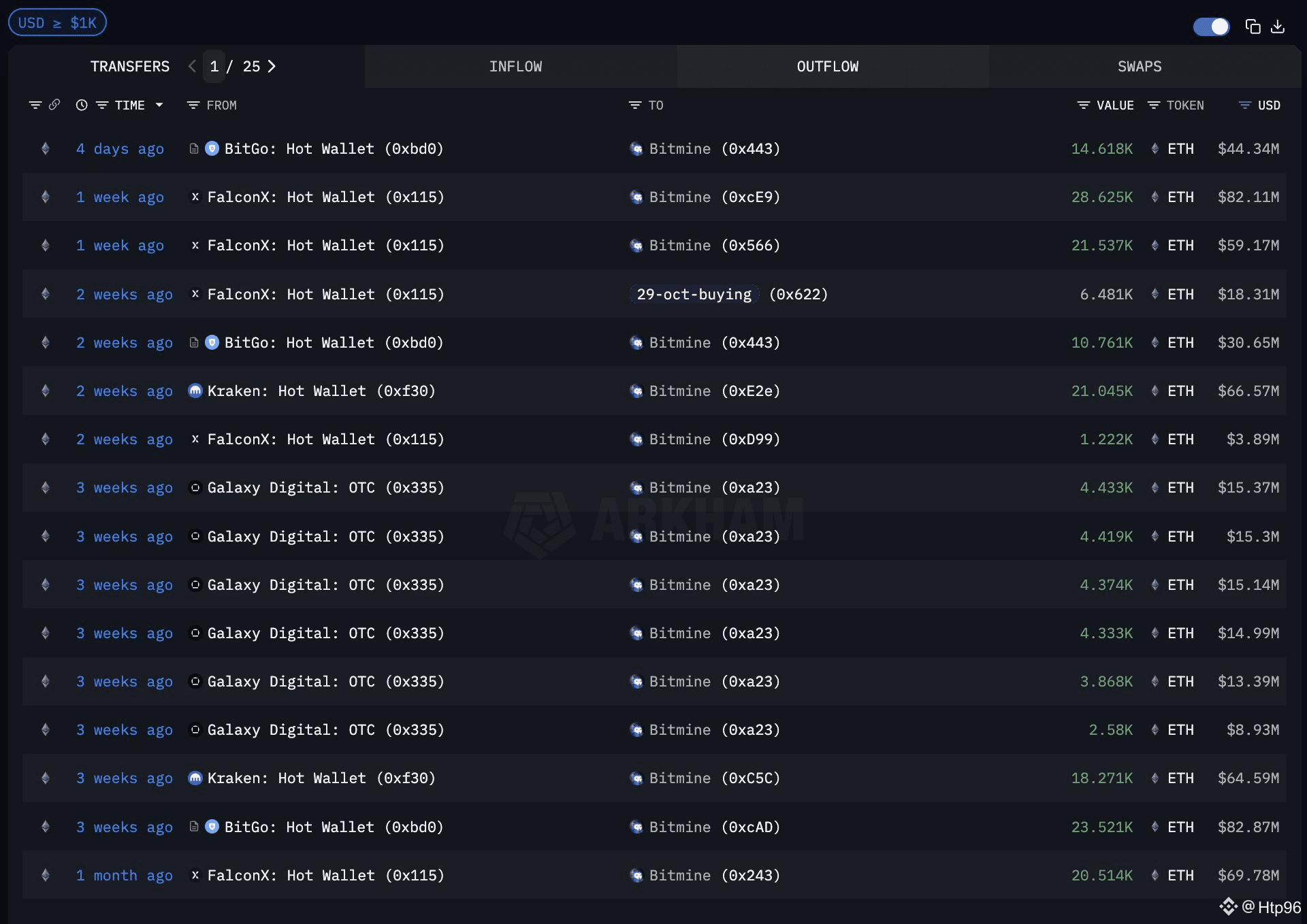The width and height of the screenshot is (1307, 924).
Task: Click the copy icon at top right
Action: point(1253,27)
